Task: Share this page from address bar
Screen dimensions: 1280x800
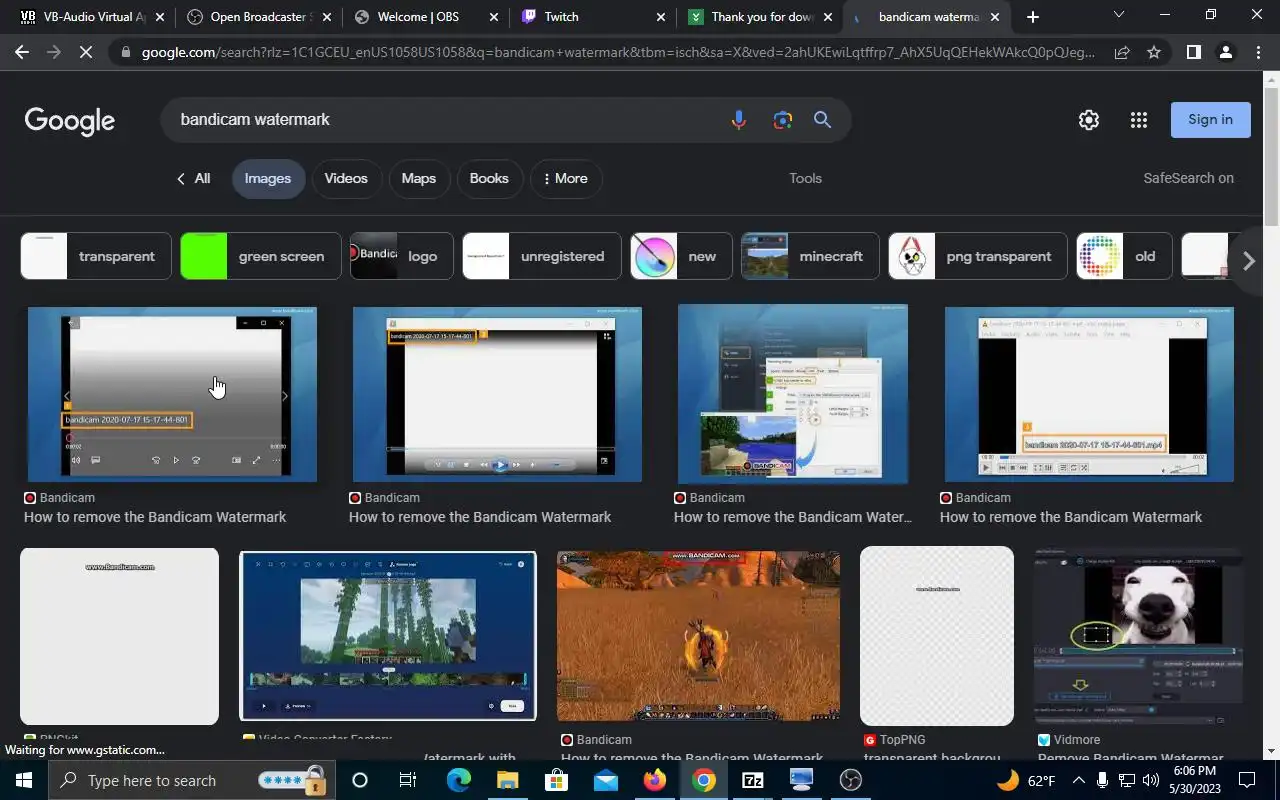Action: point(1122,52)
